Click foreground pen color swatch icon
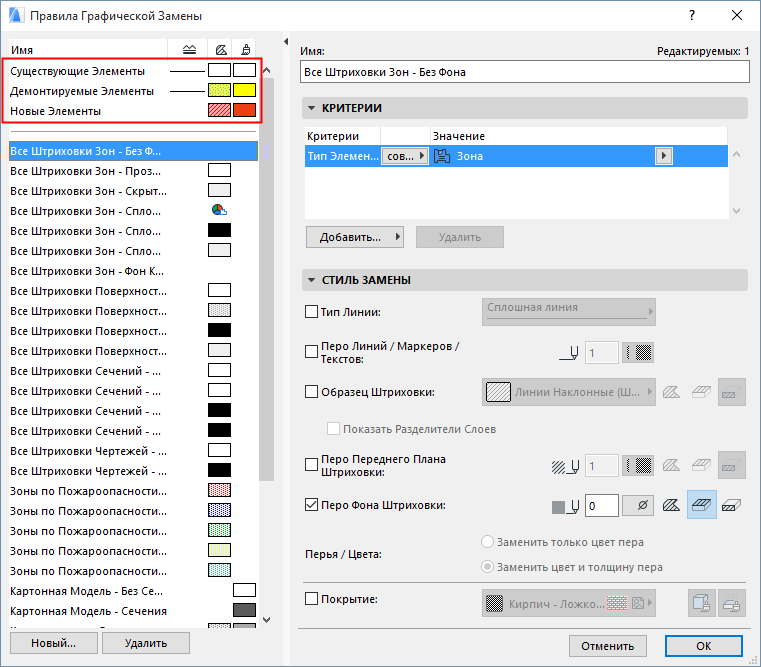Viewport: 761px width, 667px height. click(638, 466)
